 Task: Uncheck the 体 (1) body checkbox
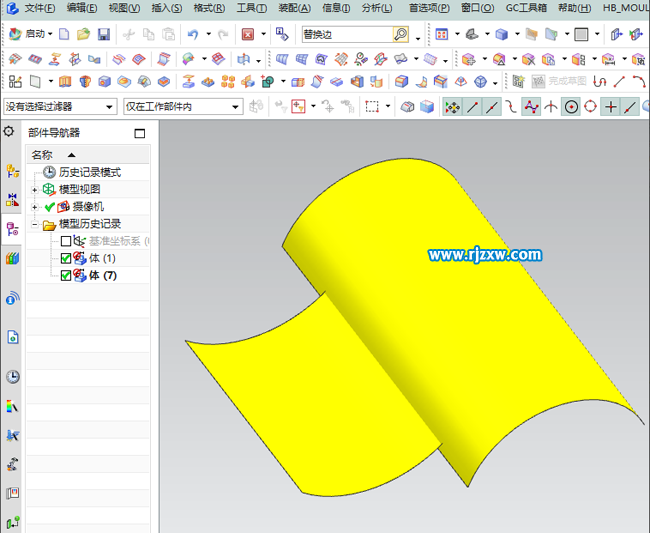click(x=66, y=259)
